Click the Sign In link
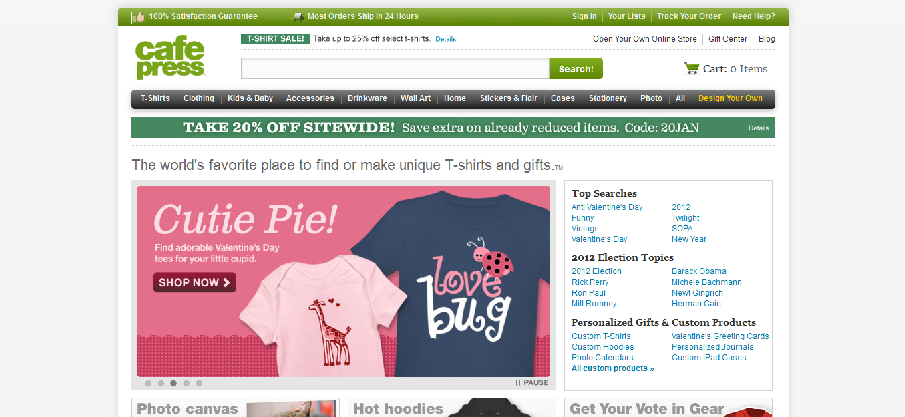 584,16
